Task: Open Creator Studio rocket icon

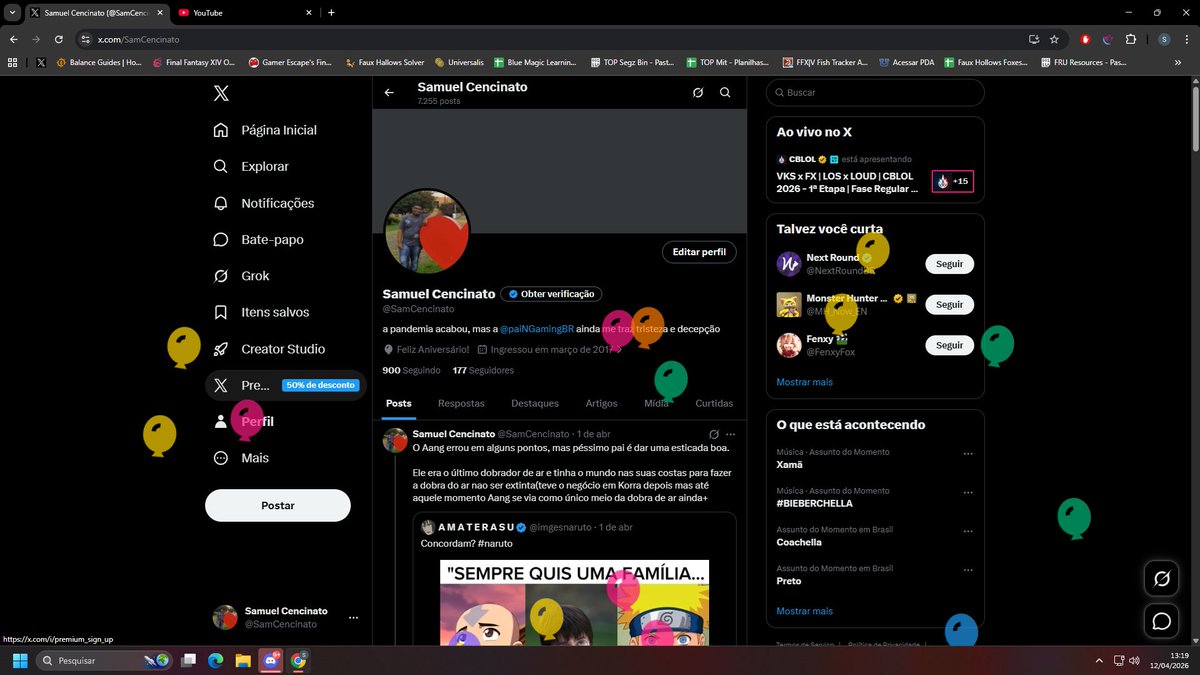Action: click(221, 349)
